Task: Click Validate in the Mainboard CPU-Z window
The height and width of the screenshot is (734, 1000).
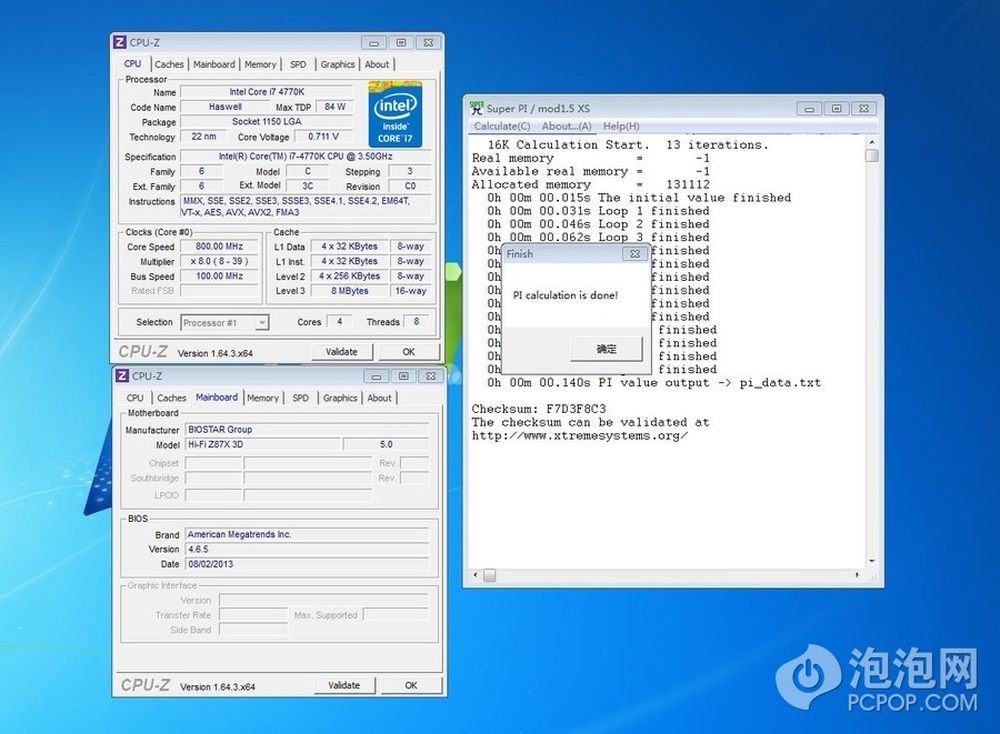Action: tap(344, 685)
